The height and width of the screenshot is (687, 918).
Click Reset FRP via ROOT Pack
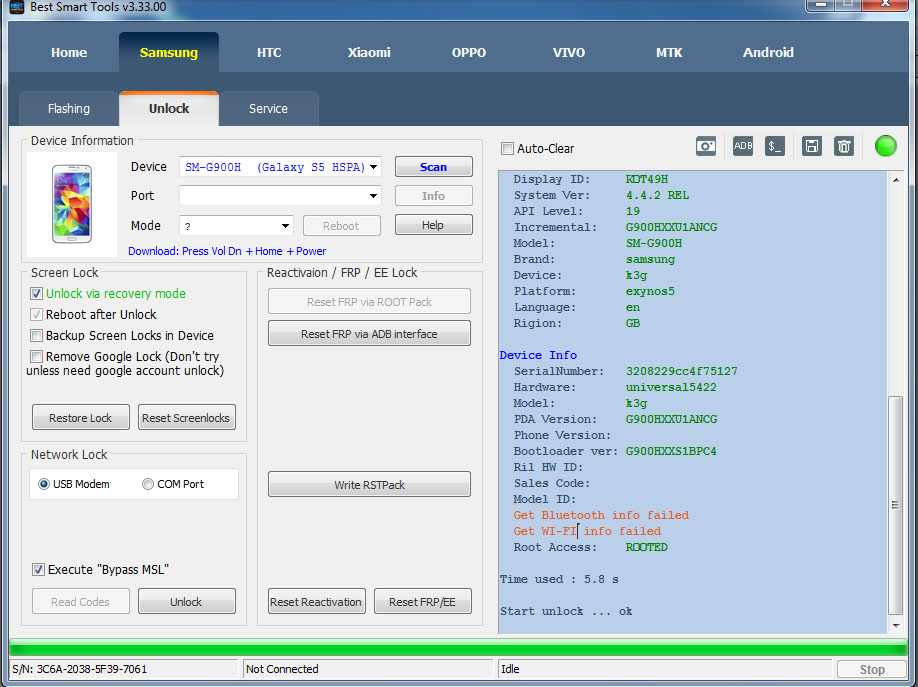[369, 302]
